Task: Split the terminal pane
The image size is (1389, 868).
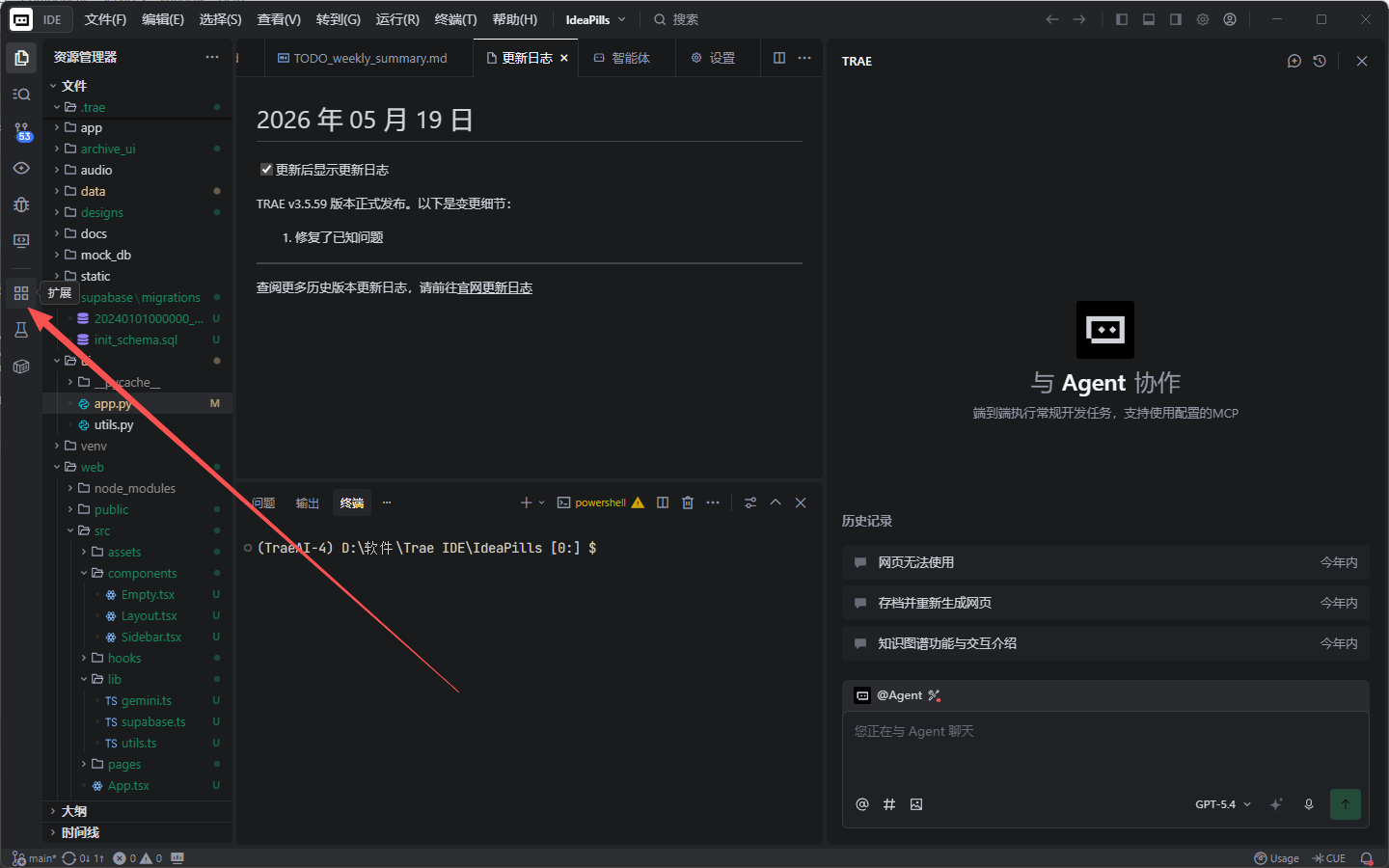Action: [x=663, y=502]
